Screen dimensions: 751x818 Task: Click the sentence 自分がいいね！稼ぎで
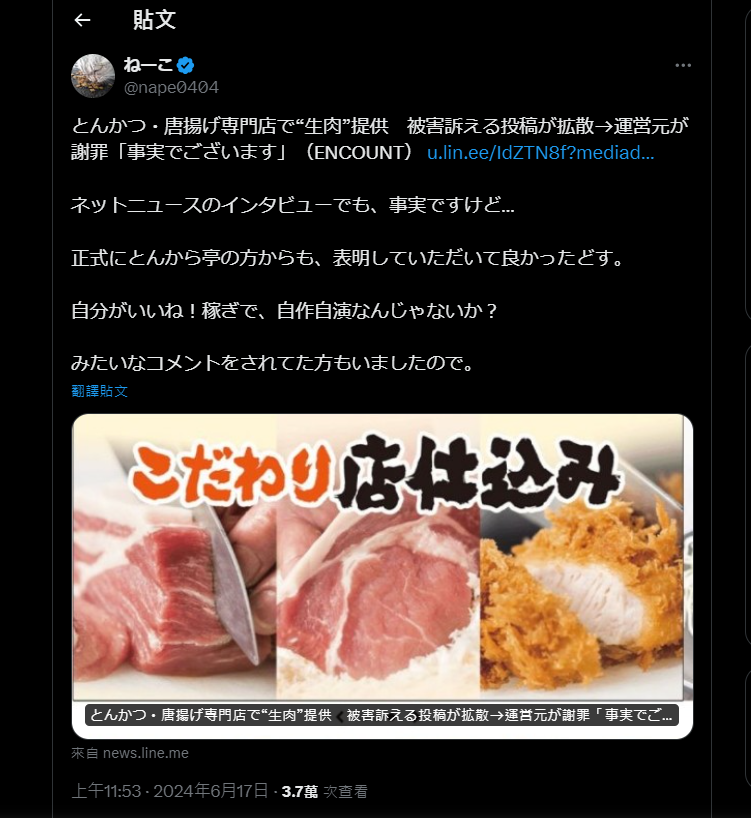pos(285,310)
